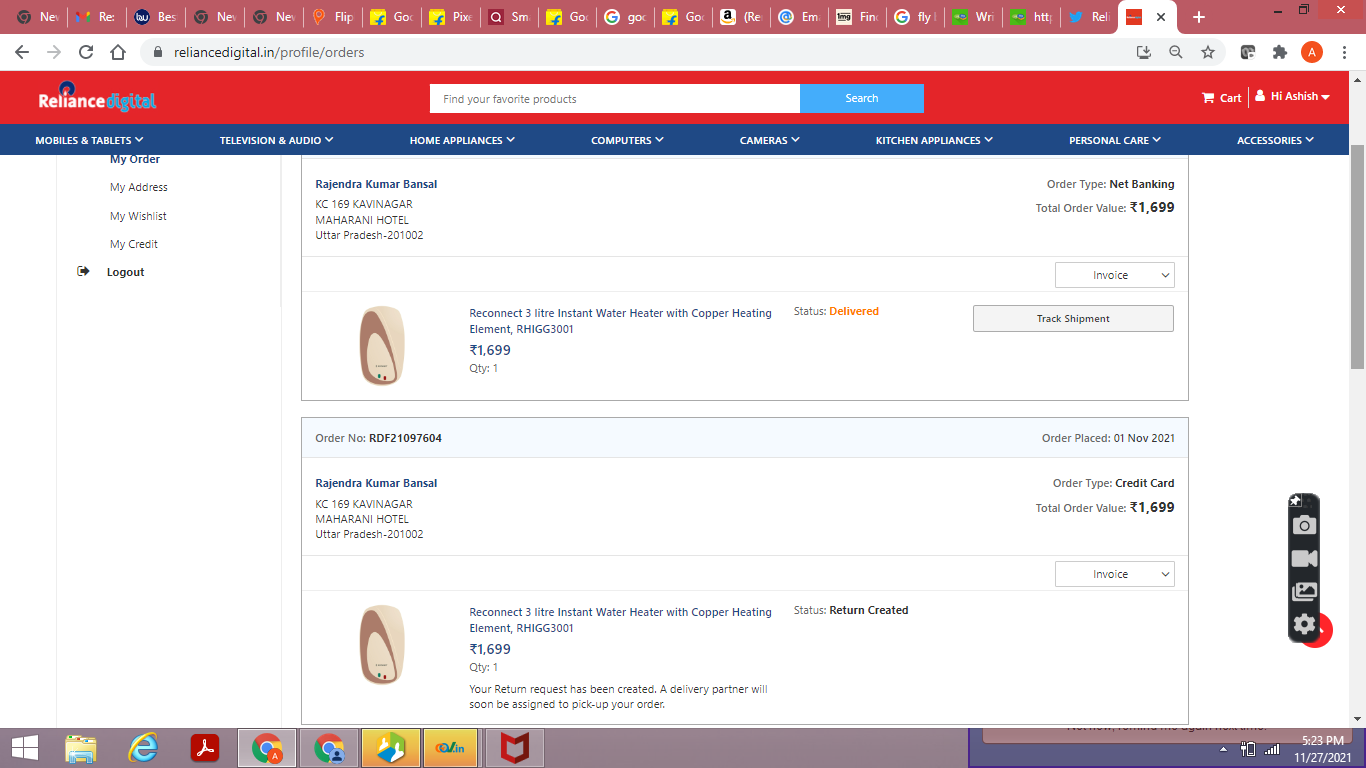Bookmark this page with the star icon
Viewport: 1366px width, 768px height.
1208,52
